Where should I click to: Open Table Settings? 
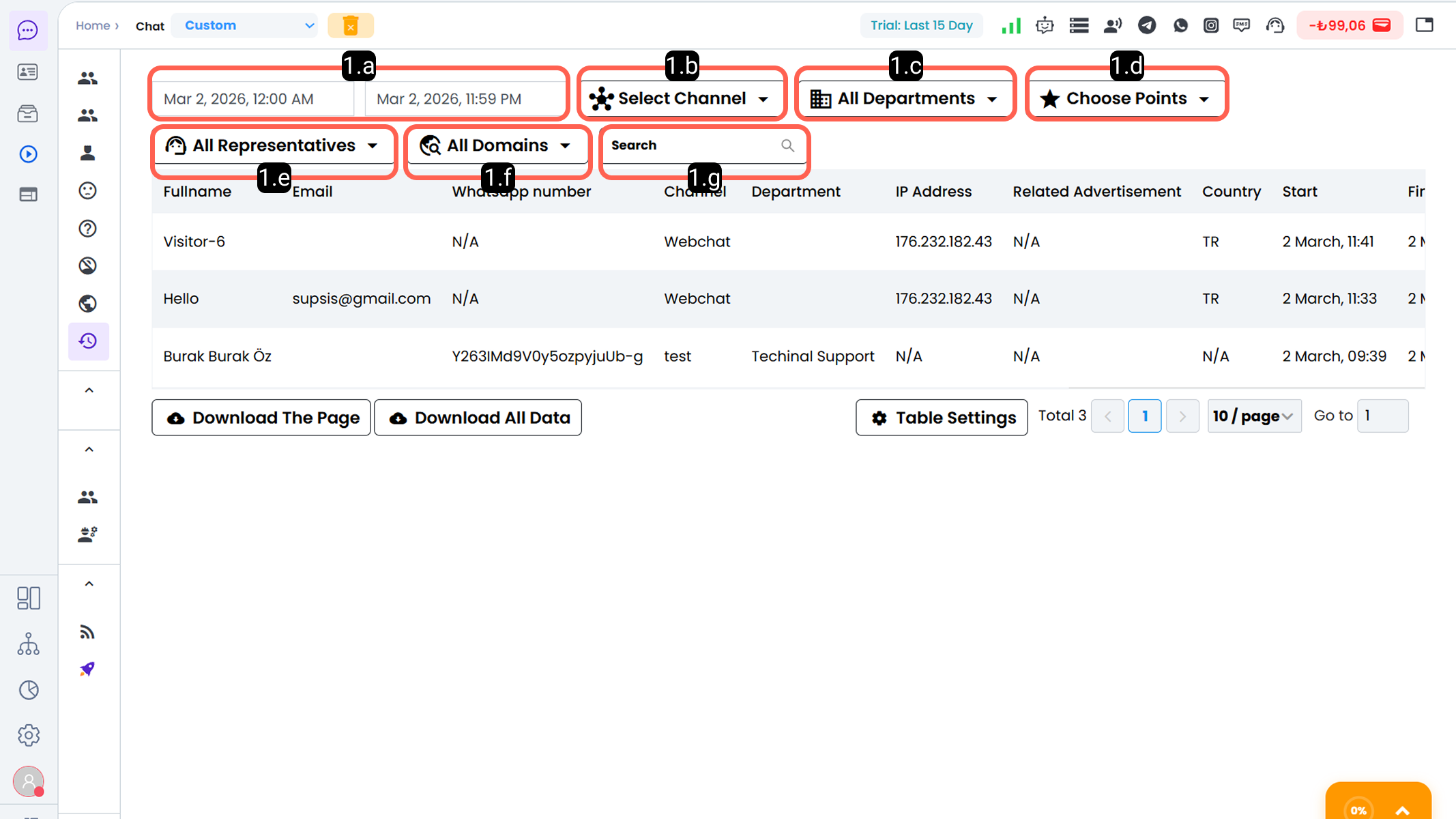pyautogui.click(x=942, y=418)
